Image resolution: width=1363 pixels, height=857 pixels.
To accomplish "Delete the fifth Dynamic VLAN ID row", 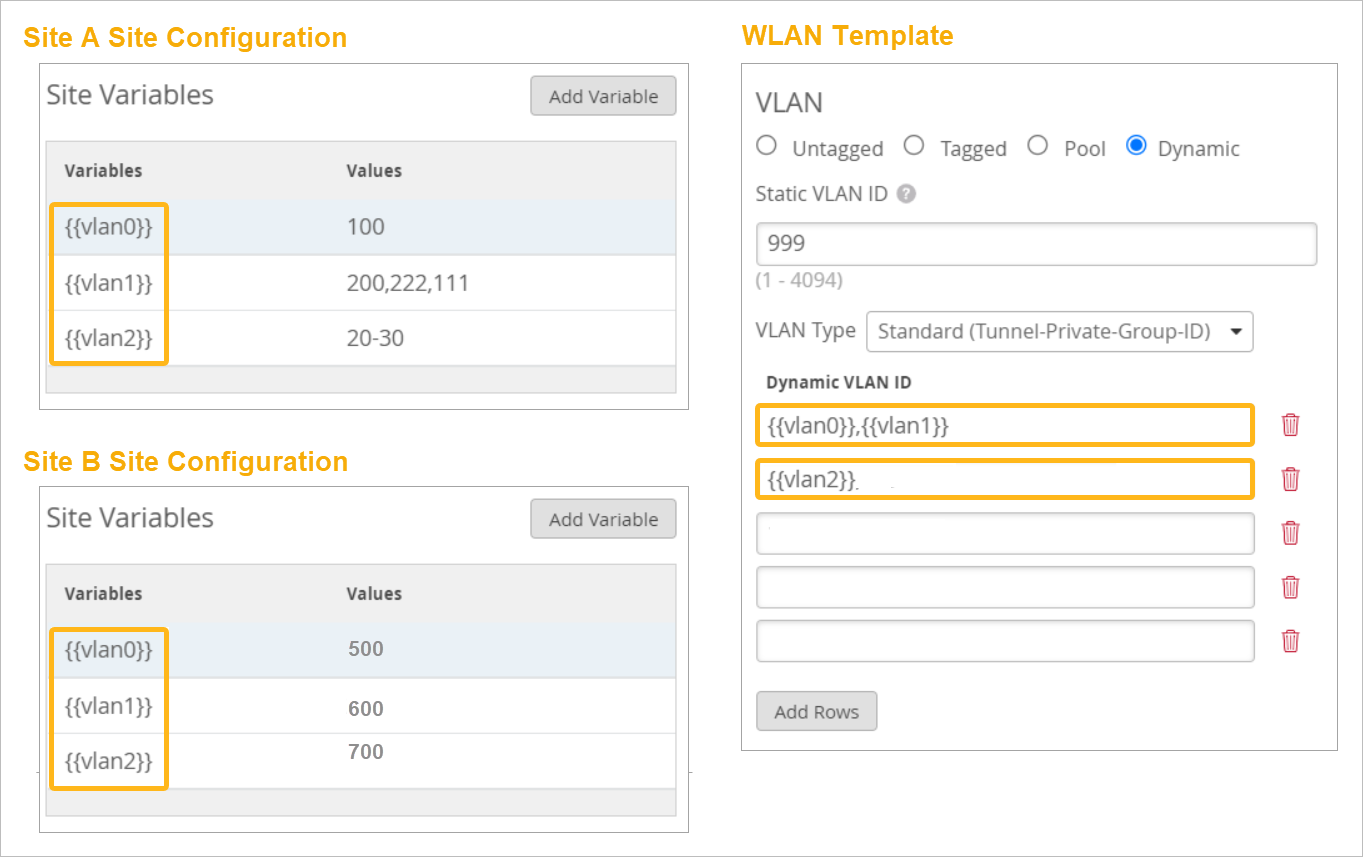I will [x=1290, y=641].
